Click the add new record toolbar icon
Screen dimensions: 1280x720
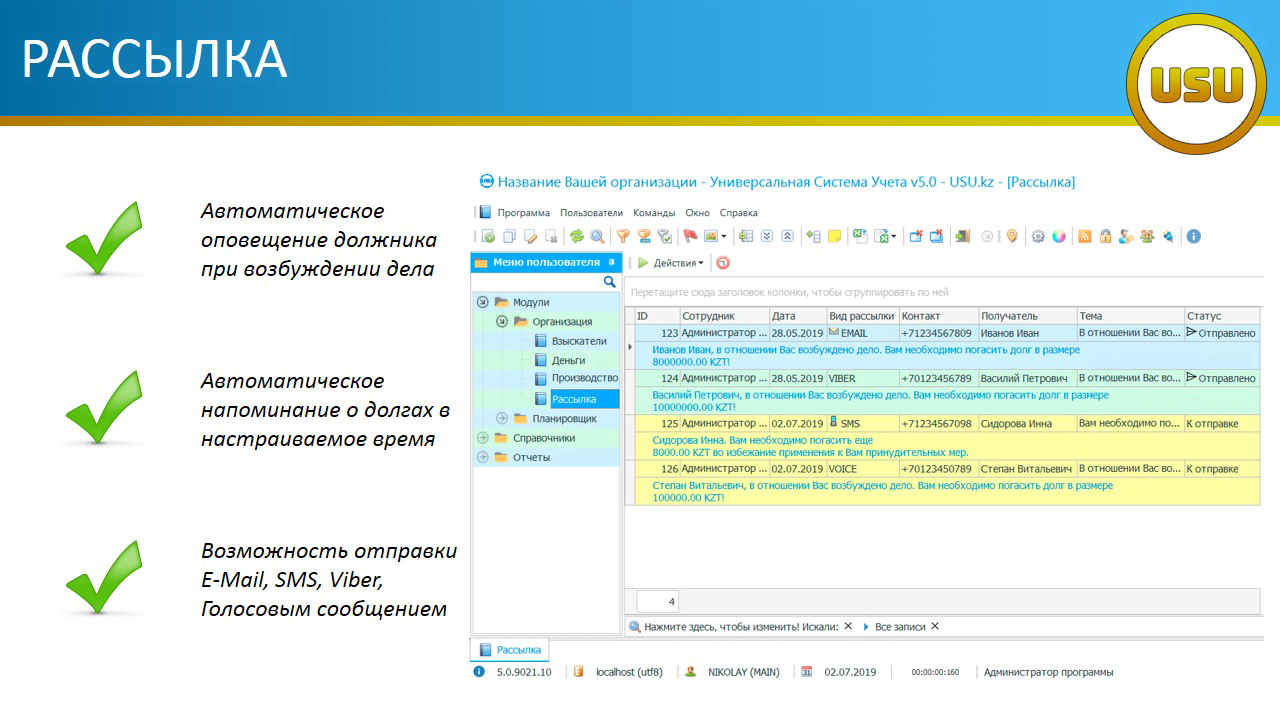(489, 236)
